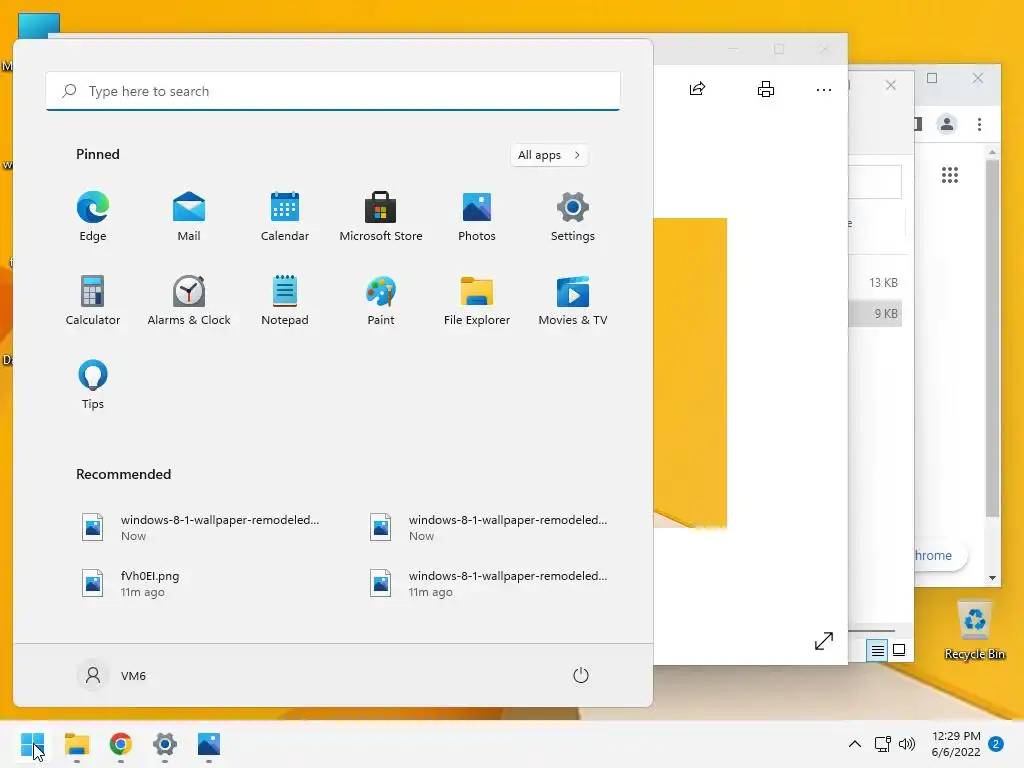
Task: Launch the Photos app from Start
Action: (x=477, y=217)
